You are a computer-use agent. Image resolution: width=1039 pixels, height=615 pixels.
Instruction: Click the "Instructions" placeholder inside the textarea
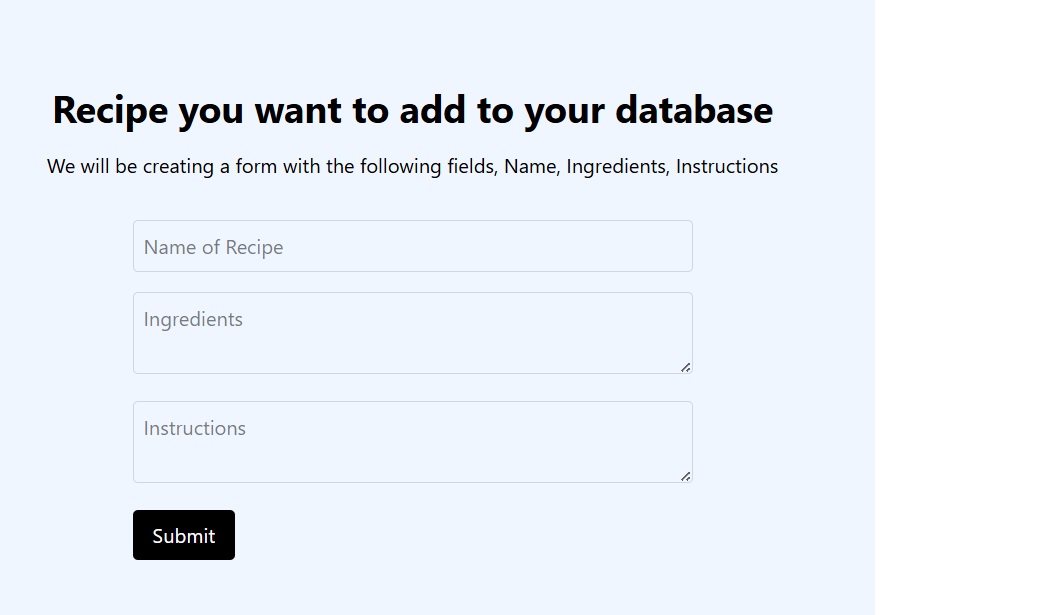tap(194, 428)
